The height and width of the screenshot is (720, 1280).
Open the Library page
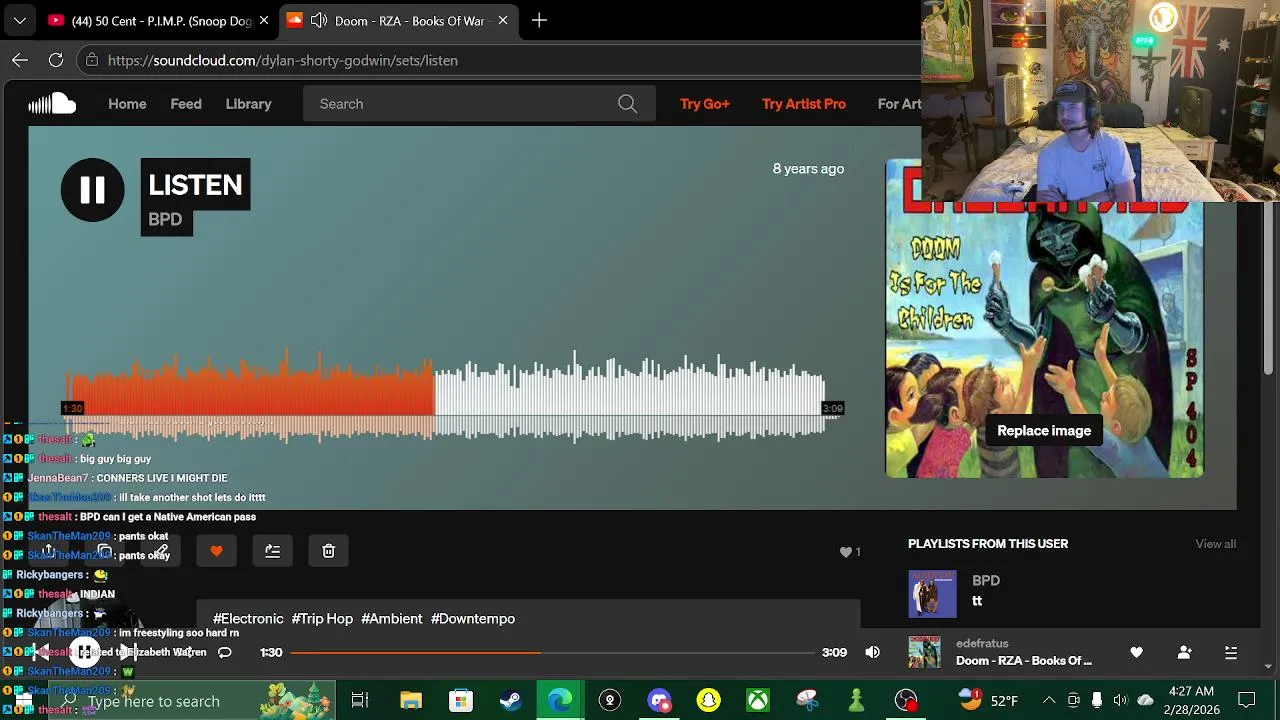point(248,104)
